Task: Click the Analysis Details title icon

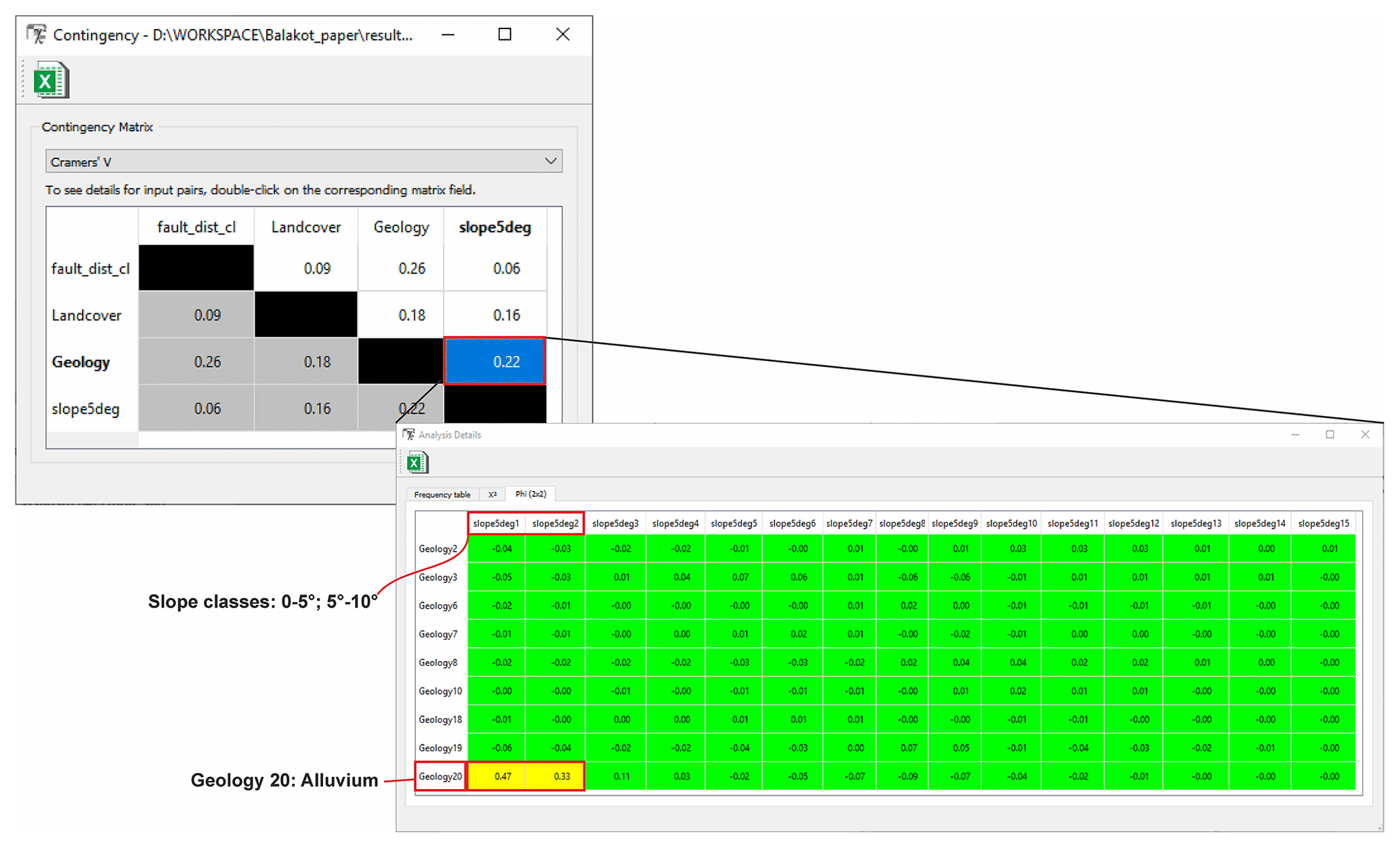Action: [408, 434]
